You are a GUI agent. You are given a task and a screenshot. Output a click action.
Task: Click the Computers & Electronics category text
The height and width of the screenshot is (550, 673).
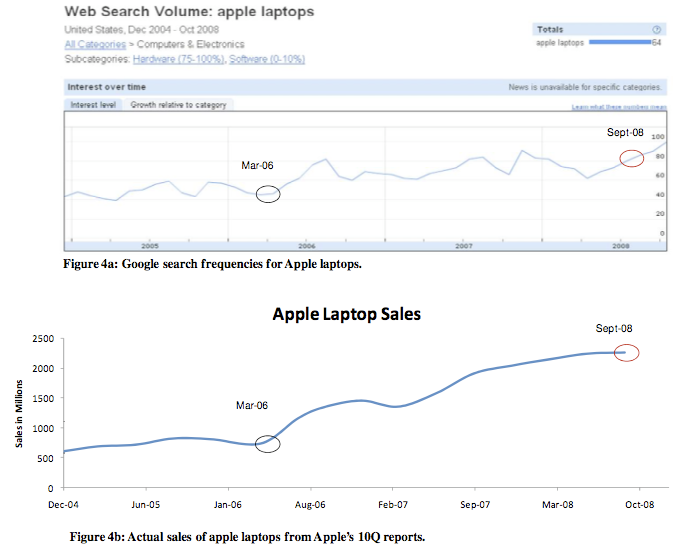pyautogui.click(x=191, y=44)
